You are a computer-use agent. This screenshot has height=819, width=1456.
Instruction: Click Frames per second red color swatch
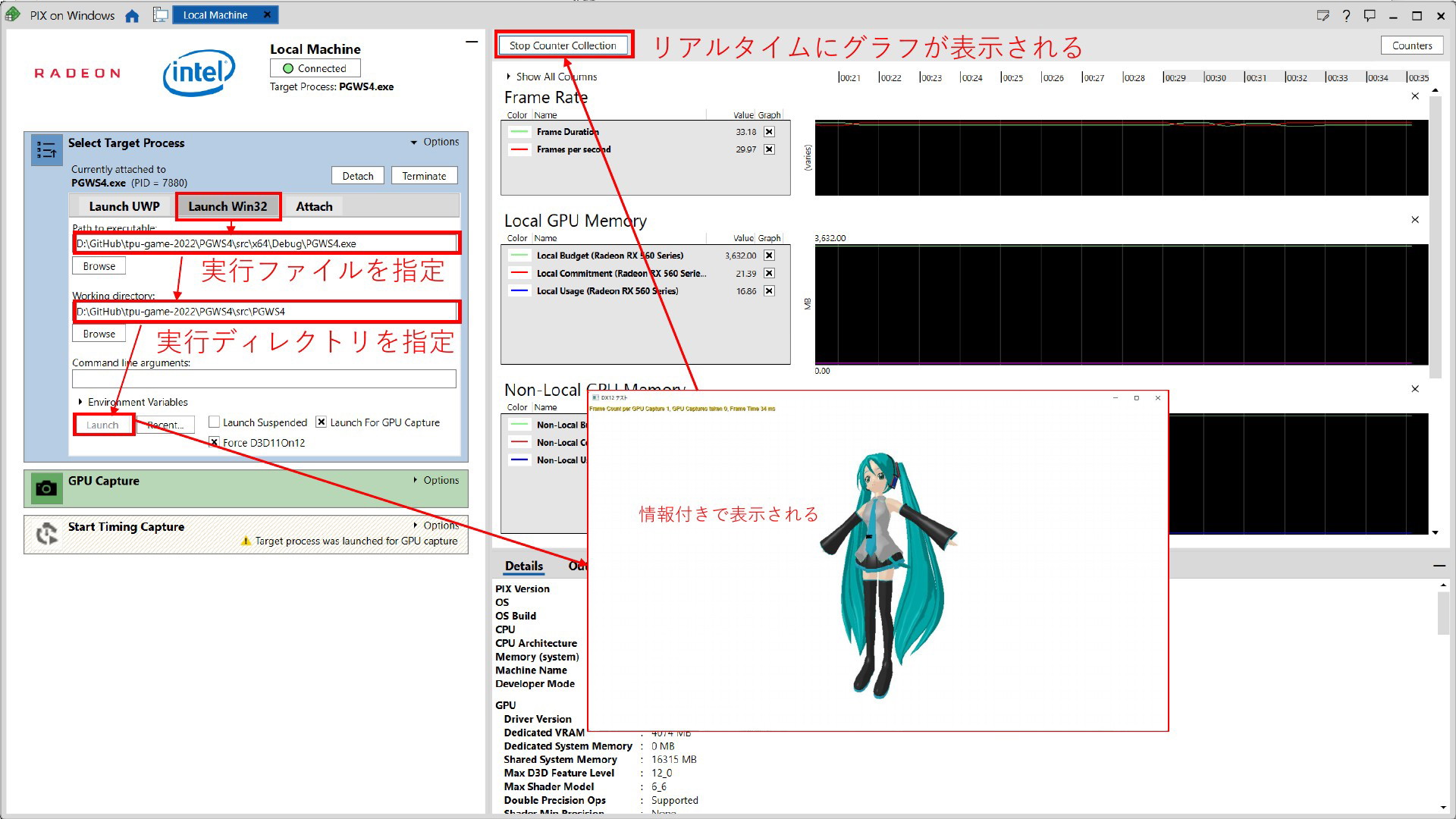coord(519,149)
